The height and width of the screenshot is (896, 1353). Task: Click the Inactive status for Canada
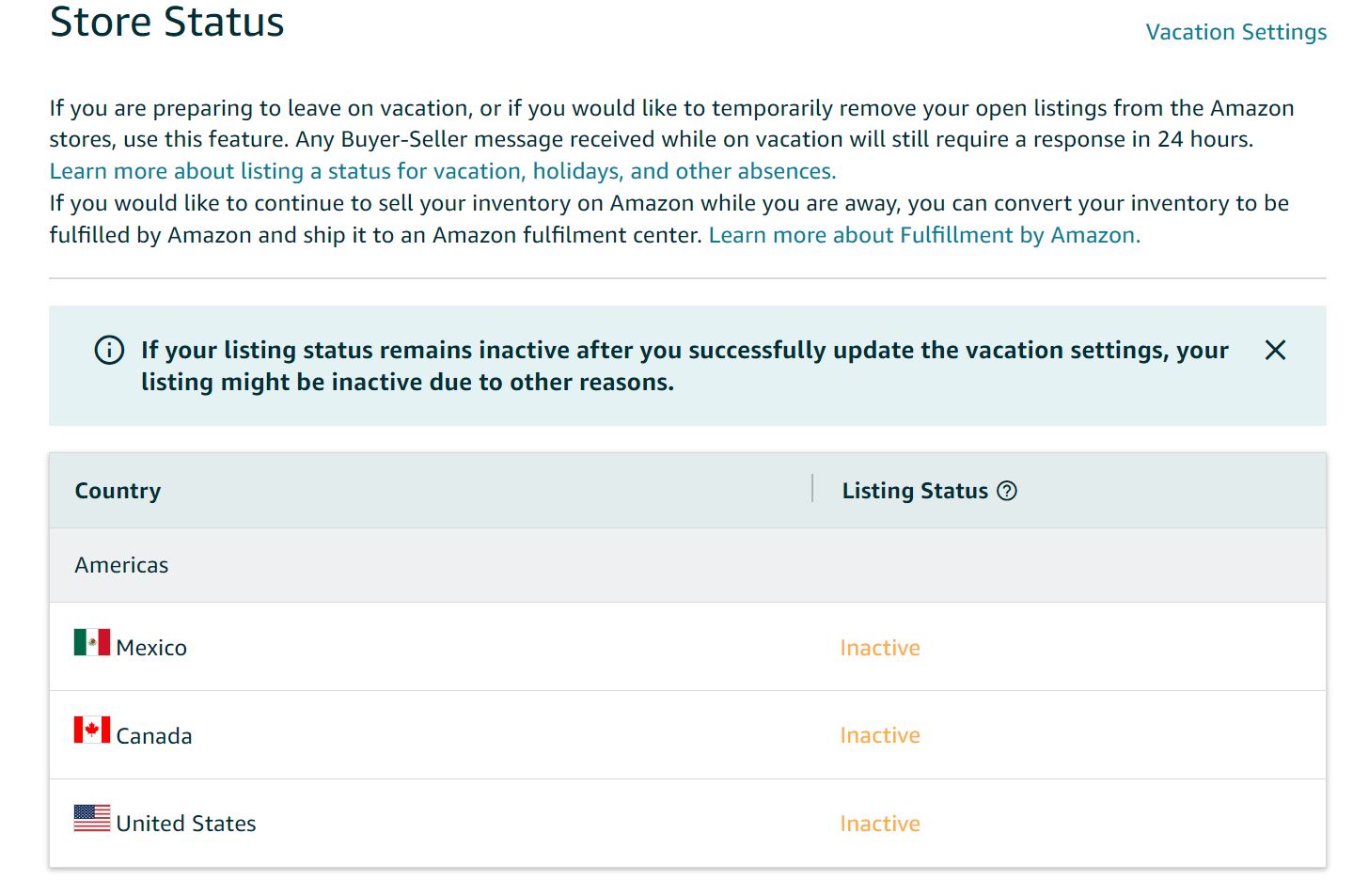click(x=880, y=735)
